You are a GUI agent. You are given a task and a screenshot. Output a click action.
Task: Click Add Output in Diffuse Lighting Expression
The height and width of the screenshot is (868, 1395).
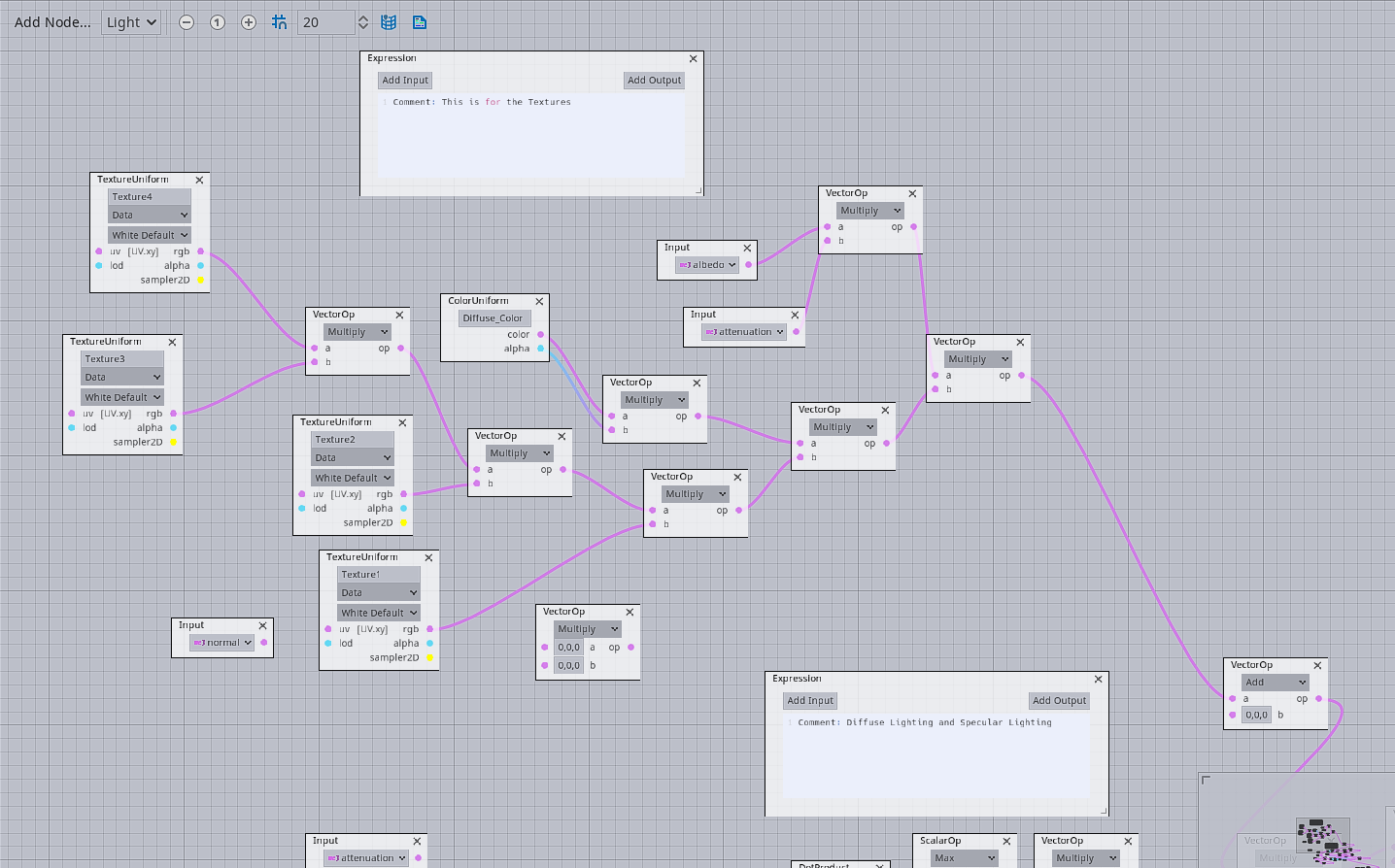[x=1059, y=701]
